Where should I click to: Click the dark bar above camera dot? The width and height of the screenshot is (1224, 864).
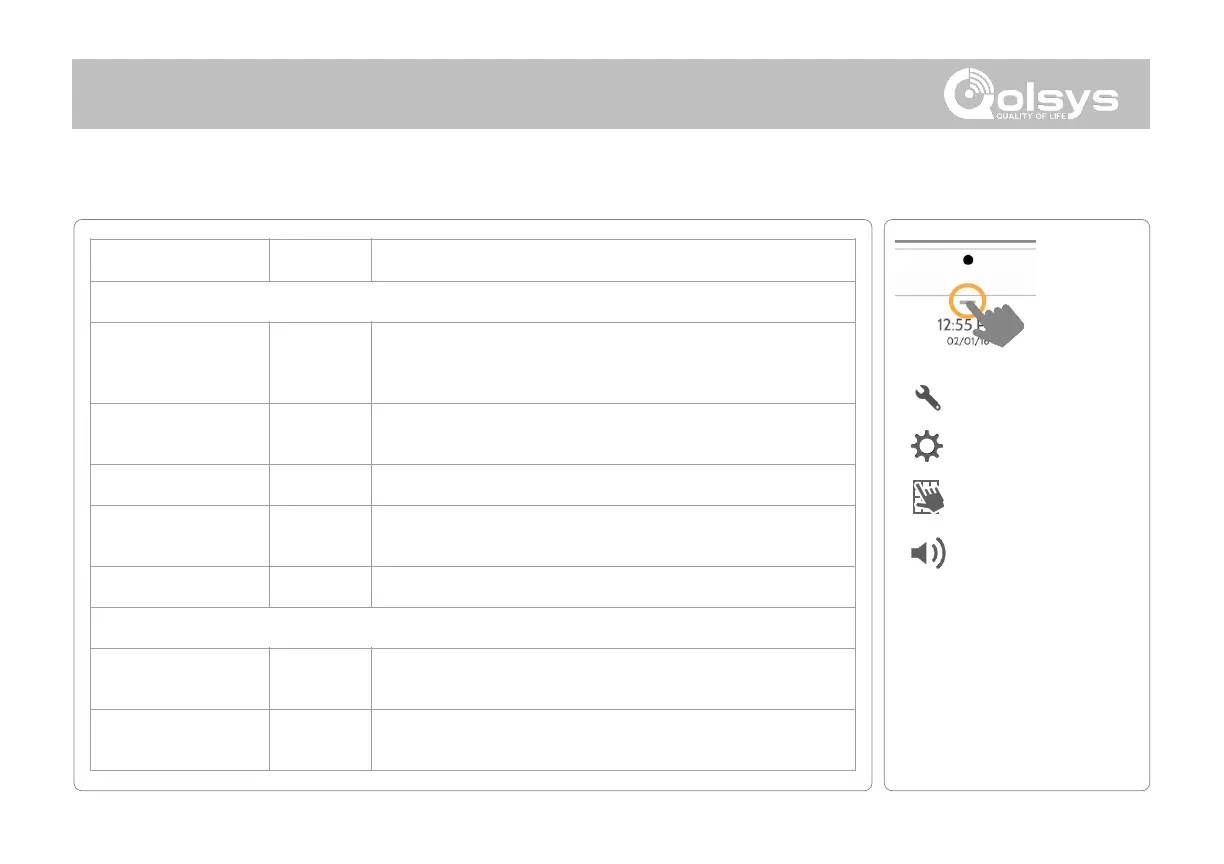(x=966, y=242)
